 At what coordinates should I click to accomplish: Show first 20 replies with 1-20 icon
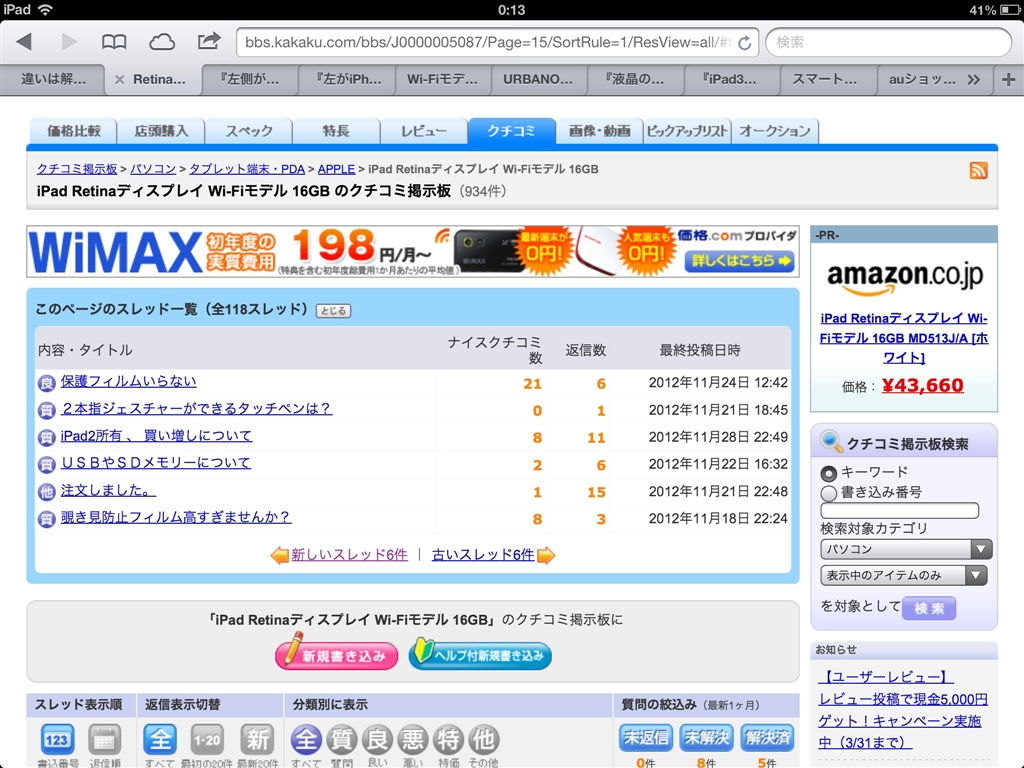pyautogui.click(x=207, y=739)
